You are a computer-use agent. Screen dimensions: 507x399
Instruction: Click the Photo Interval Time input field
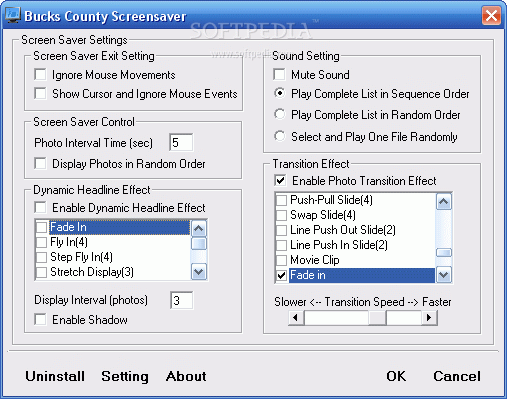pyautogui.click(x=181, y=142)
